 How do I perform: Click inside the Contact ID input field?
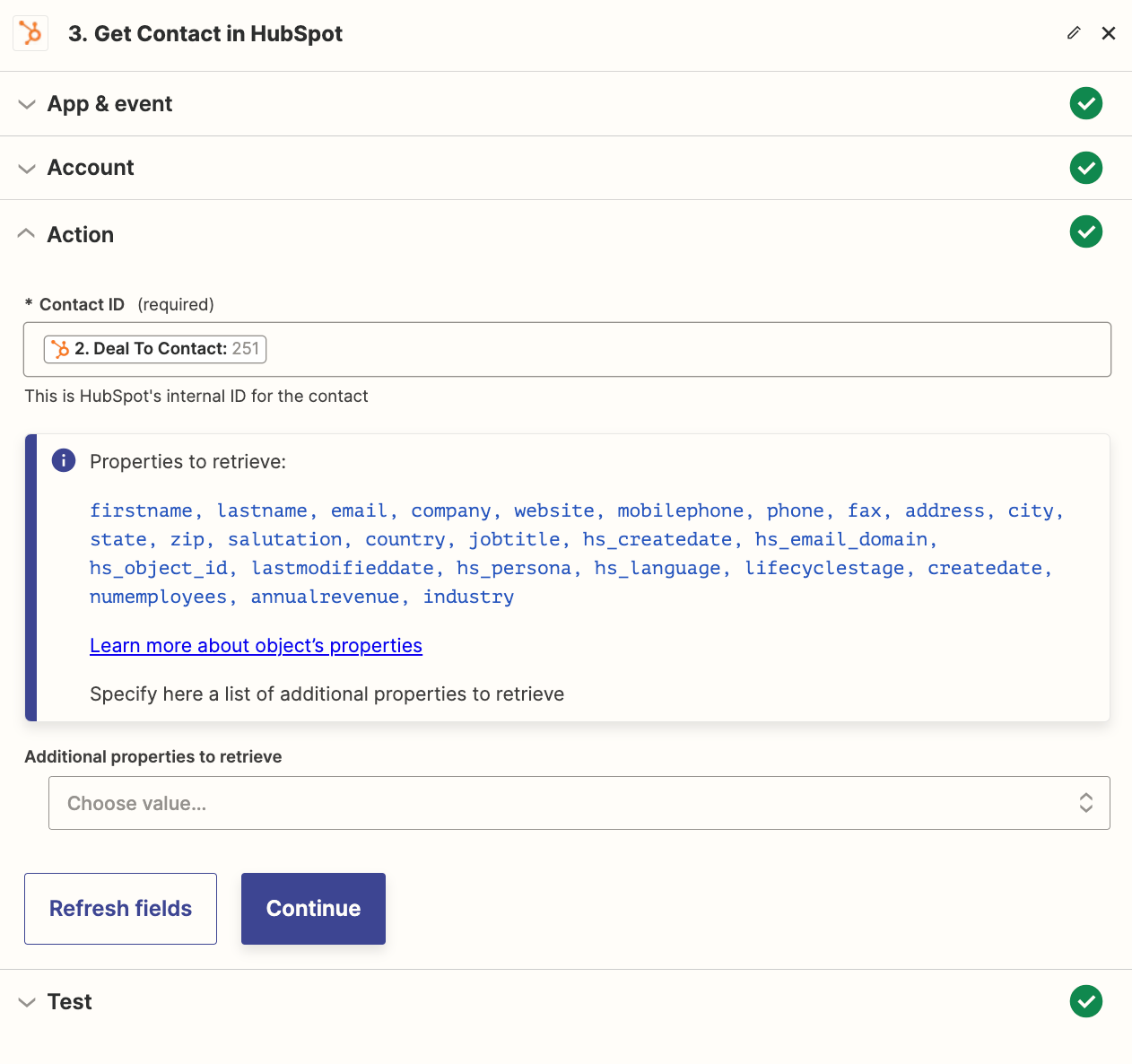[x=567, y=349]
